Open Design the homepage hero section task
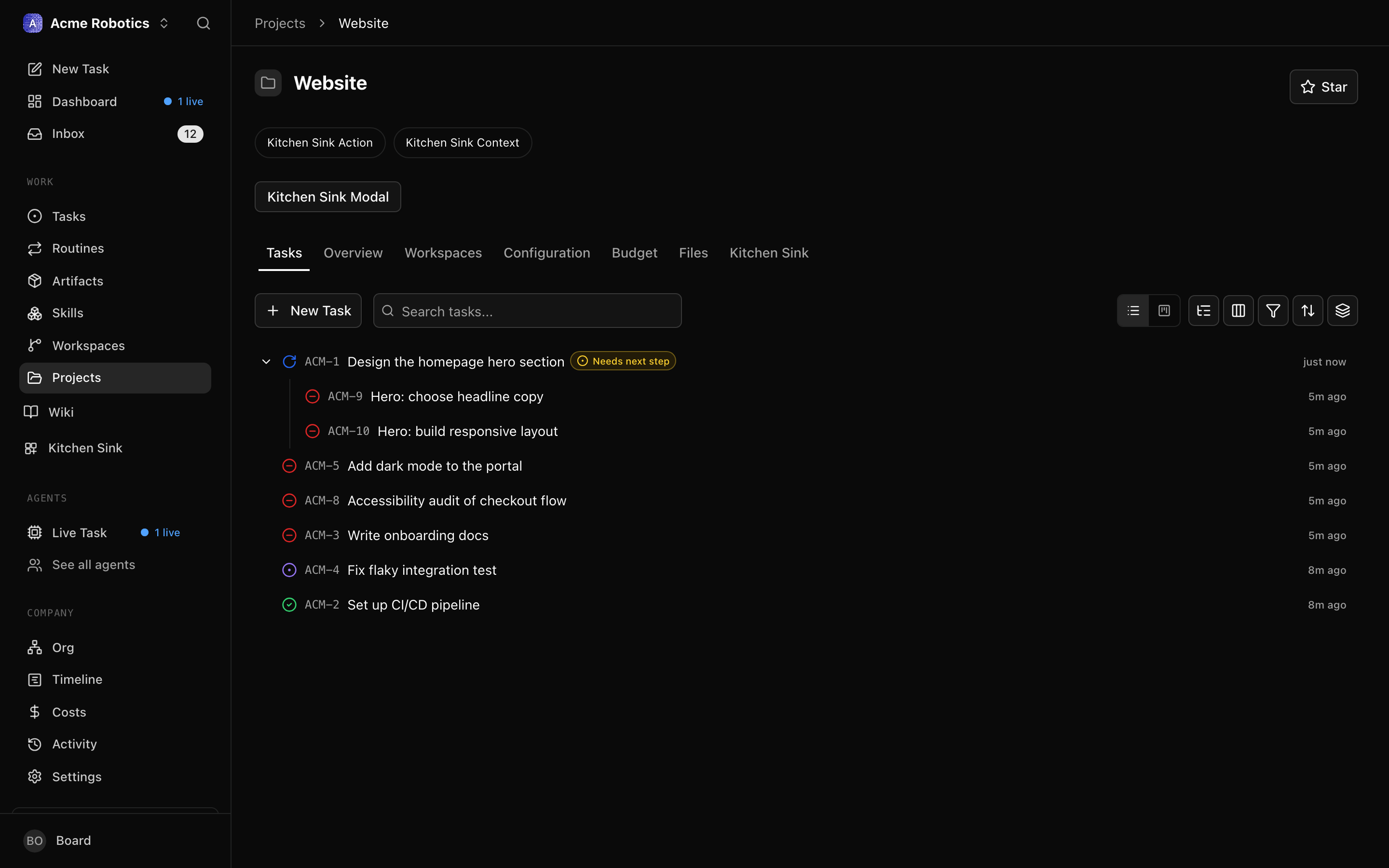The image size is (1389, 868). 456,362
